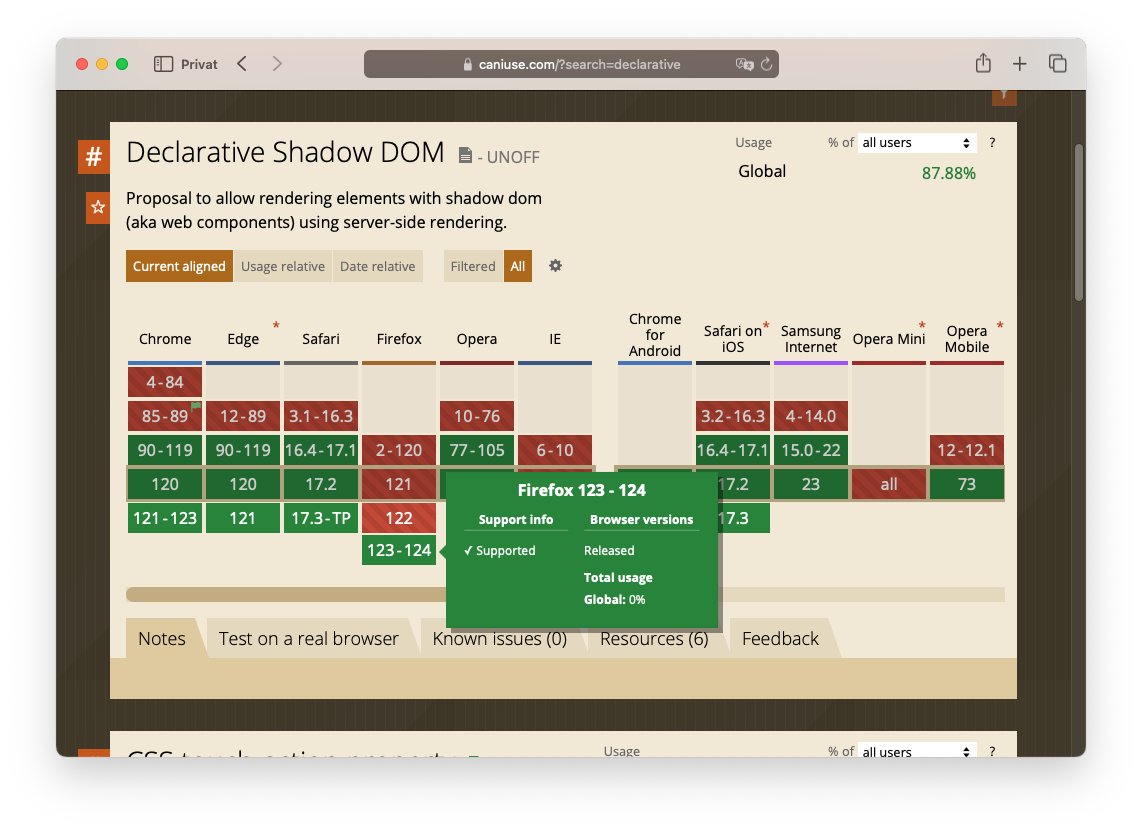1142x831 pixels.
Task: Select Opera 10-76 version cell
Action: point(476,416)
